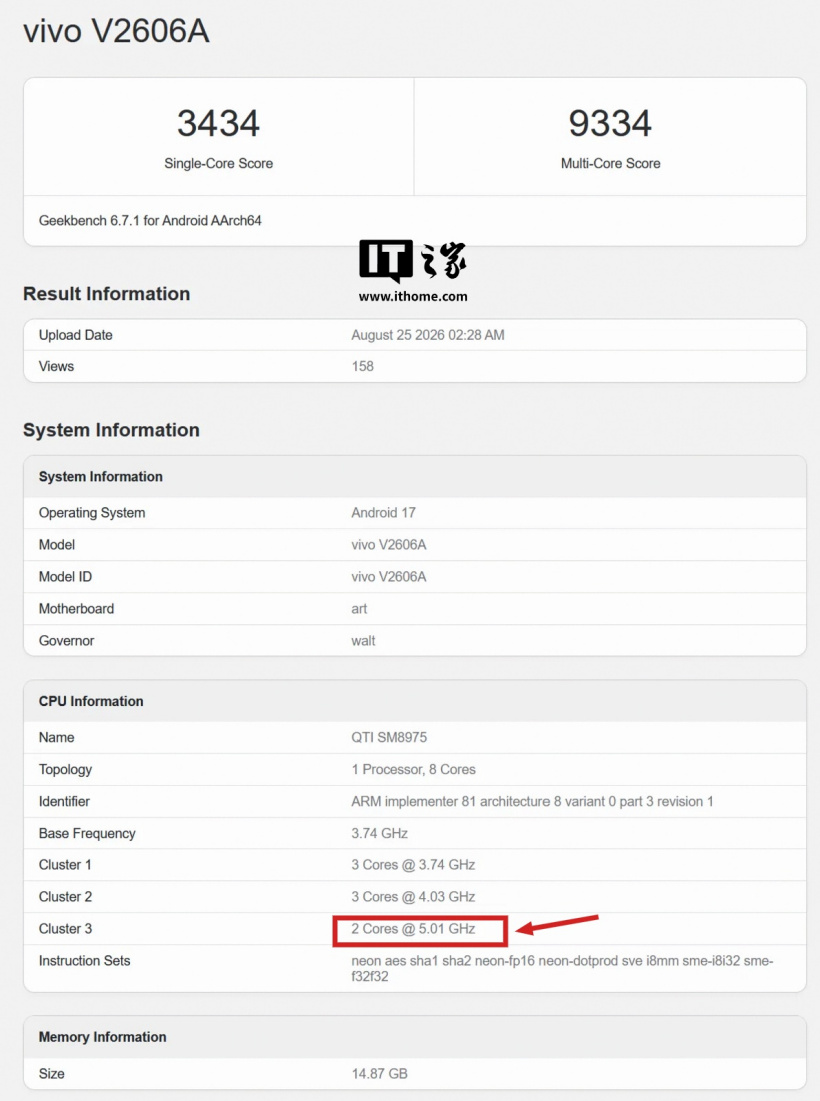Click the Cluster 1 label

65,864
